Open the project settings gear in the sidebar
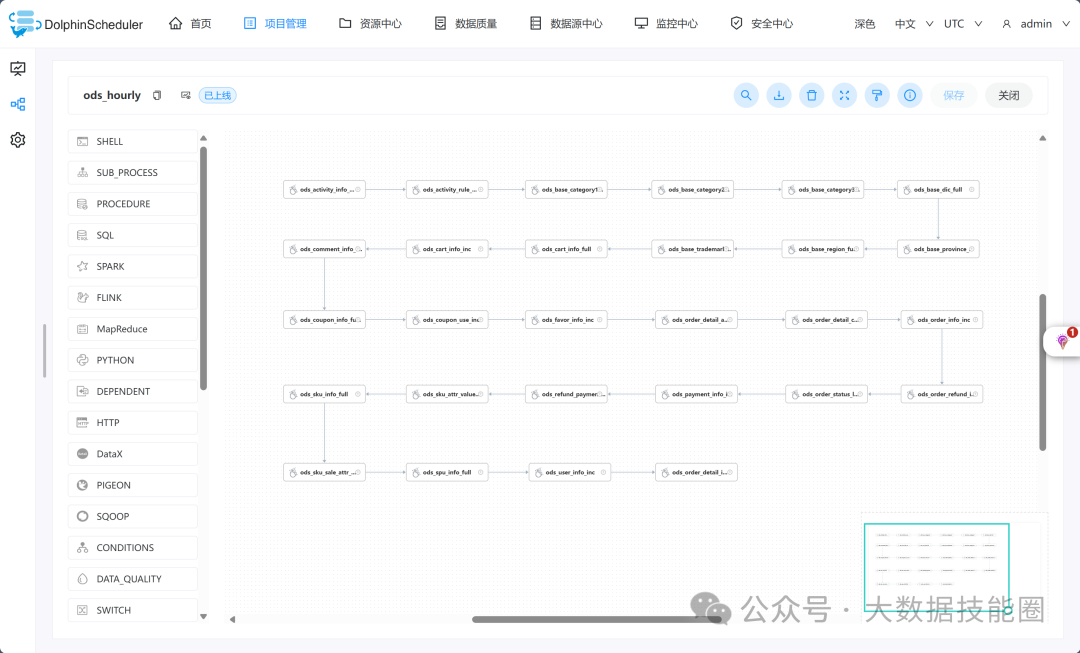Screen dimensions: 1080x653 click(18, 140)
